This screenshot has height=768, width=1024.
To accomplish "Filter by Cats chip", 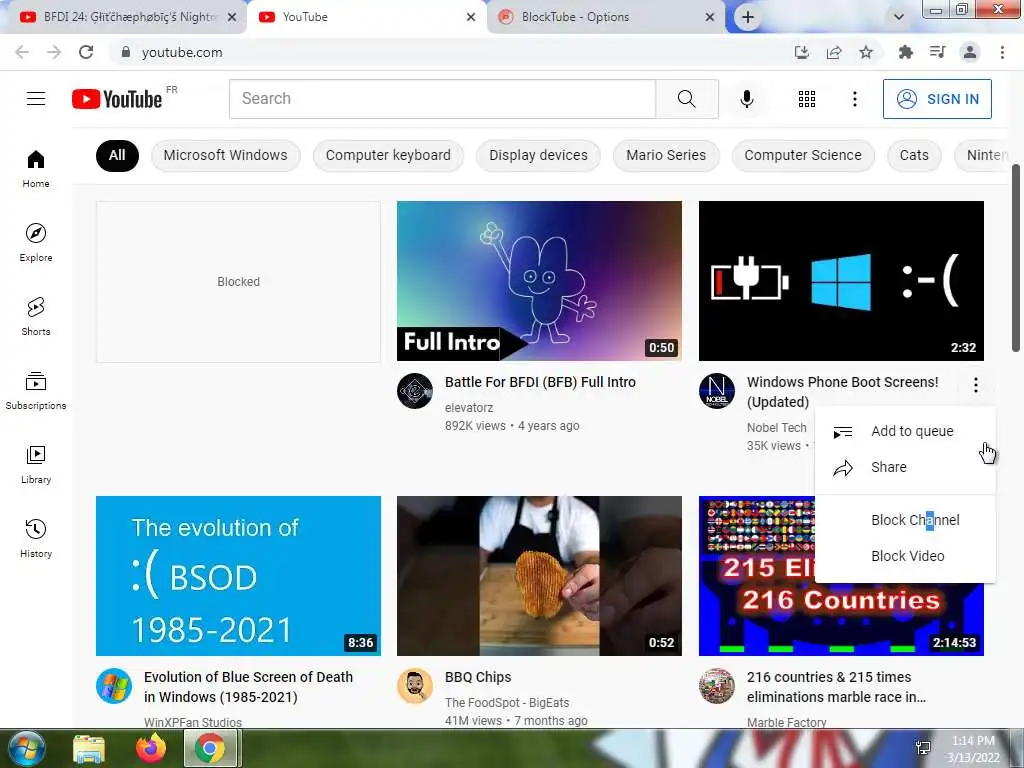I will click(x=914, y=155).
